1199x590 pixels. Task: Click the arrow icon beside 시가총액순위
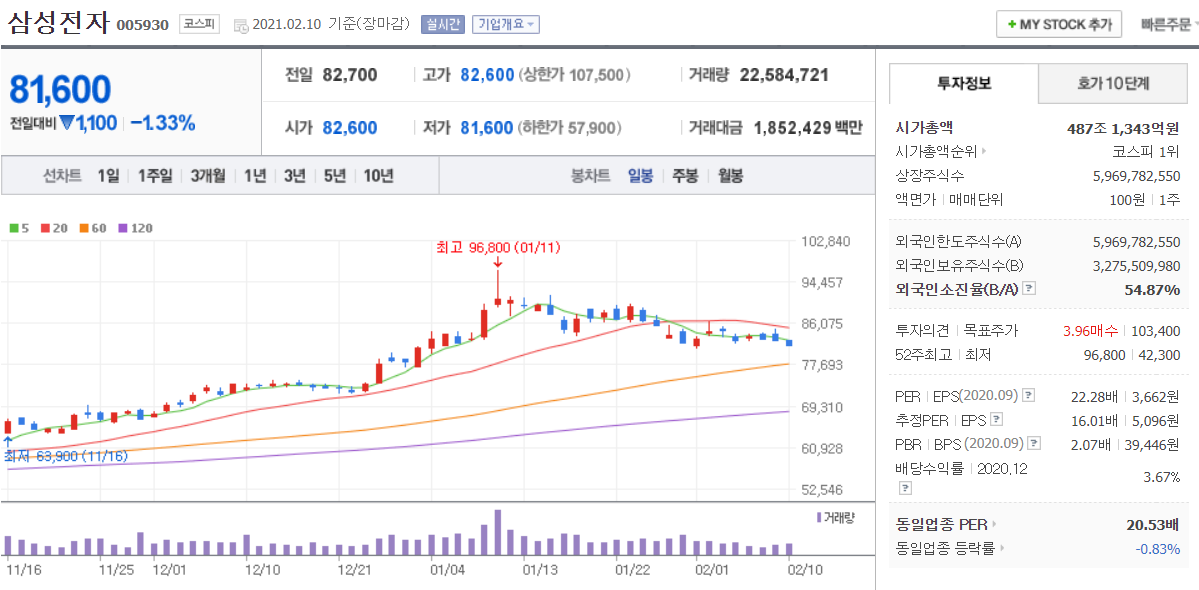984,152
